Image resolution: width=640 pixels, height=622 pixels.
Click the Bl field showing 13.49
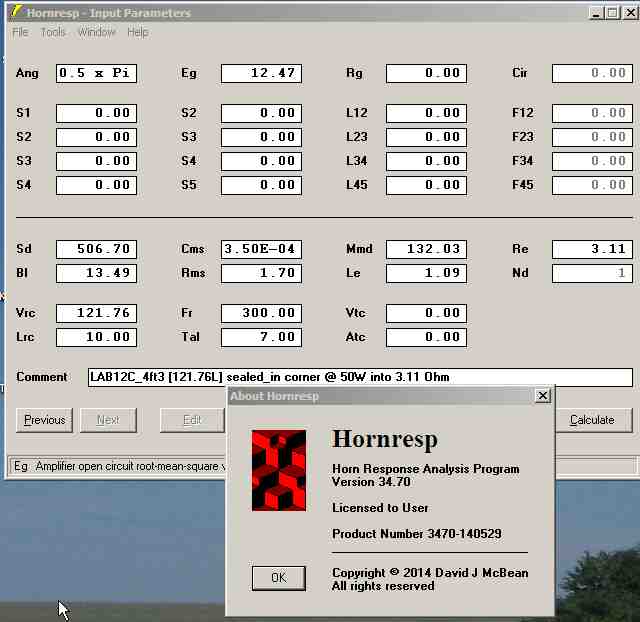pos(96,273)
